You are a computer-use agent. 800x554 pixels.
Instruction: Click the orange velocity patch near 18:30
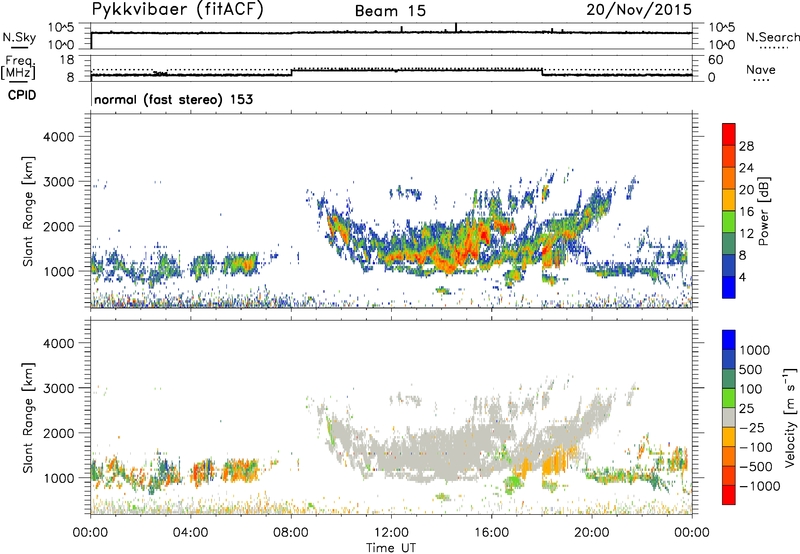pyautogui.click(x=555, y=459)
